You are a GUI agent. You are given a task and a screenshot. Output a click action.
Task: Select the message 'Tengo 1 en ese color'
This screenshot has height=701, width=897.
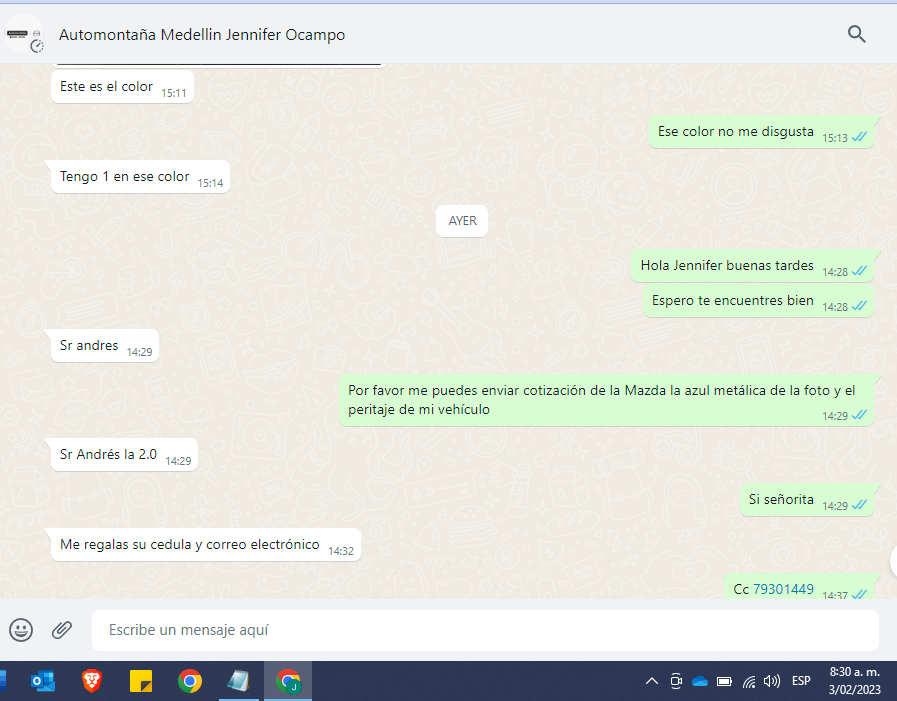point(140,177)
